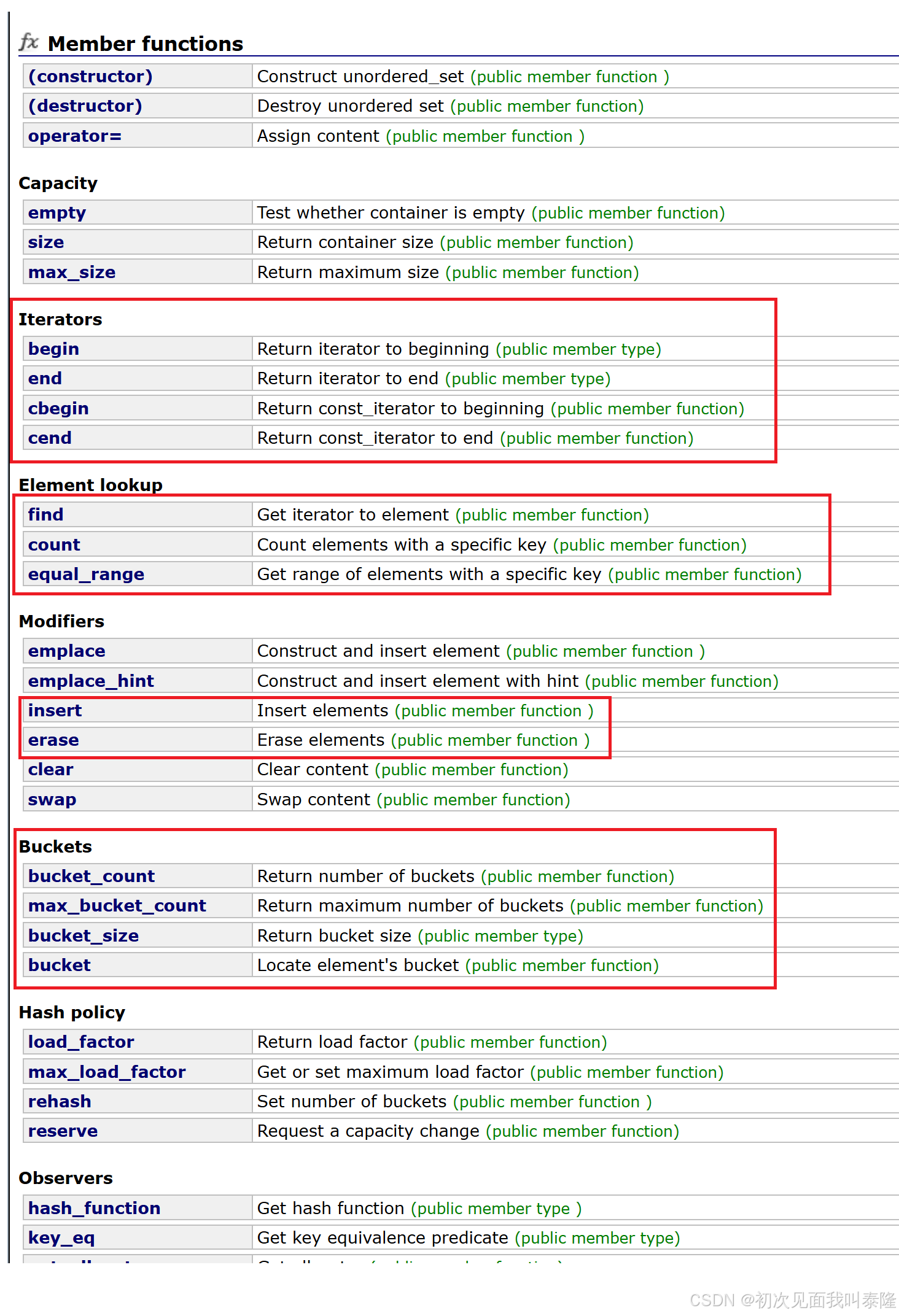The width and height of the screenshot is (899, 1316).
Task: Open the end iterator link
Action: point(45,378)
